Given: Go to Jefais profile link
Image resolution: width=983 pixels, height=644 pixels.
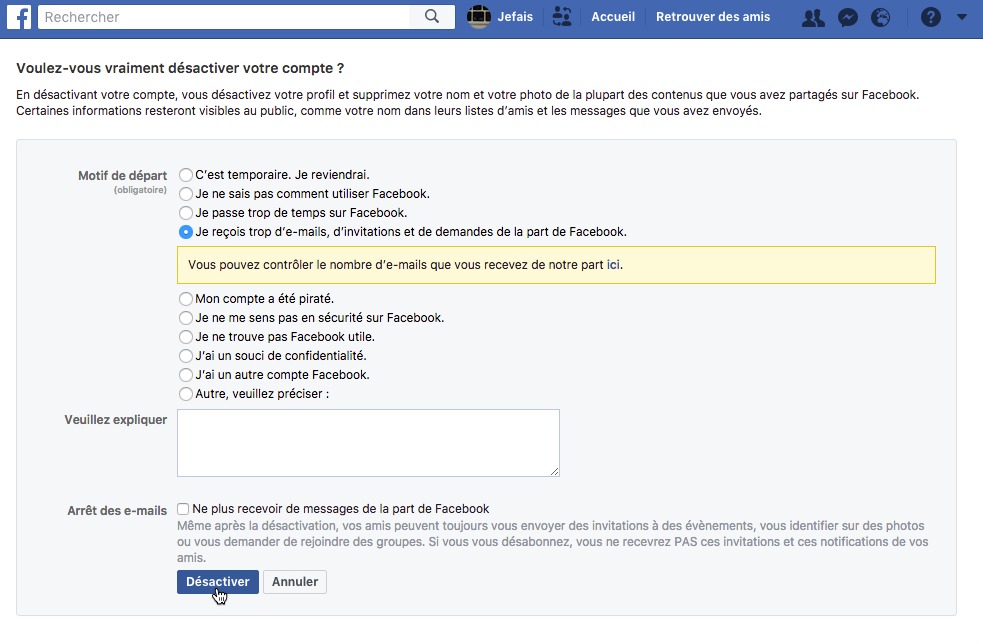Looking at the screenshot, I should tap(515, 17).
